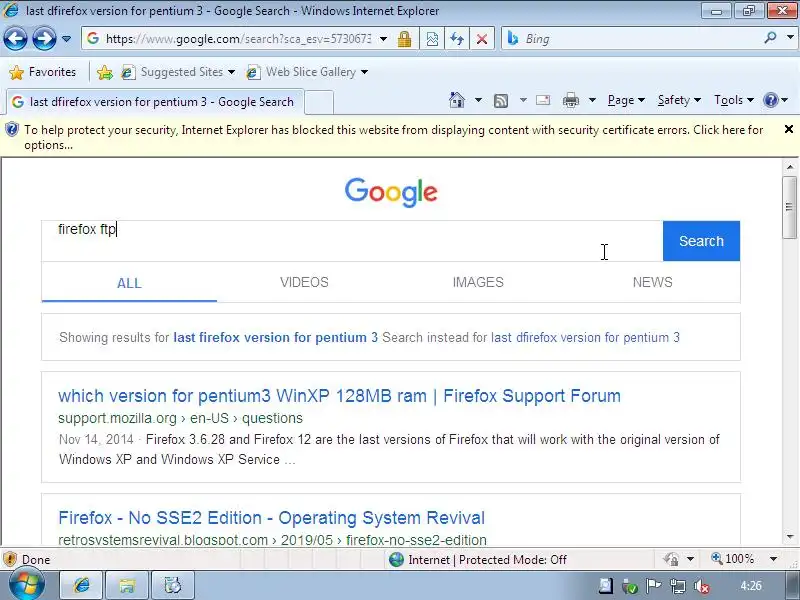Click the InPrivate/privacy status icon
Screen dimensions: 800x600
(671, 560)
